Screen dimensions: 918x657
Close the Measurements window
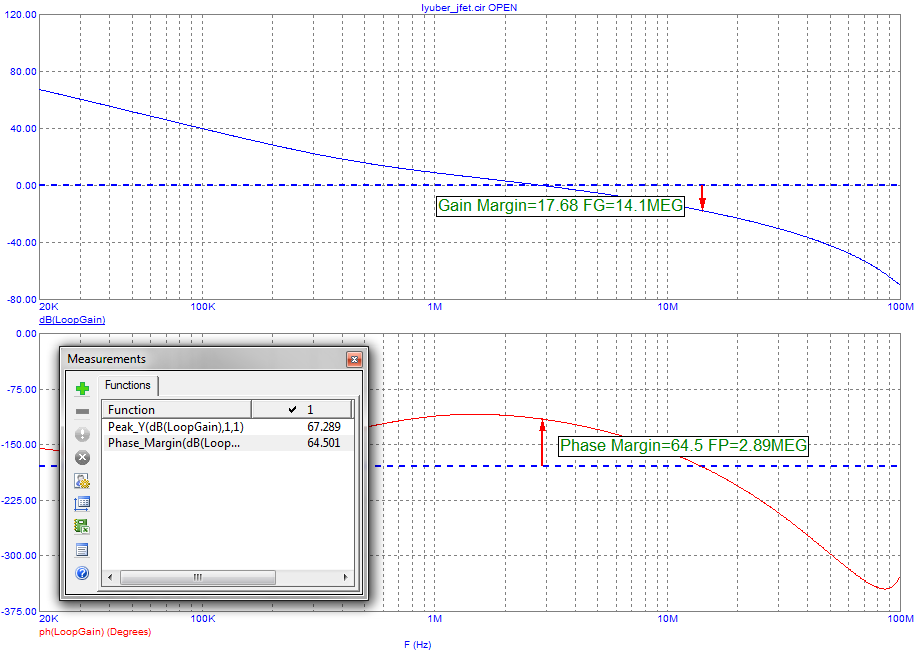pyautogui.click(x=354, y=359)
